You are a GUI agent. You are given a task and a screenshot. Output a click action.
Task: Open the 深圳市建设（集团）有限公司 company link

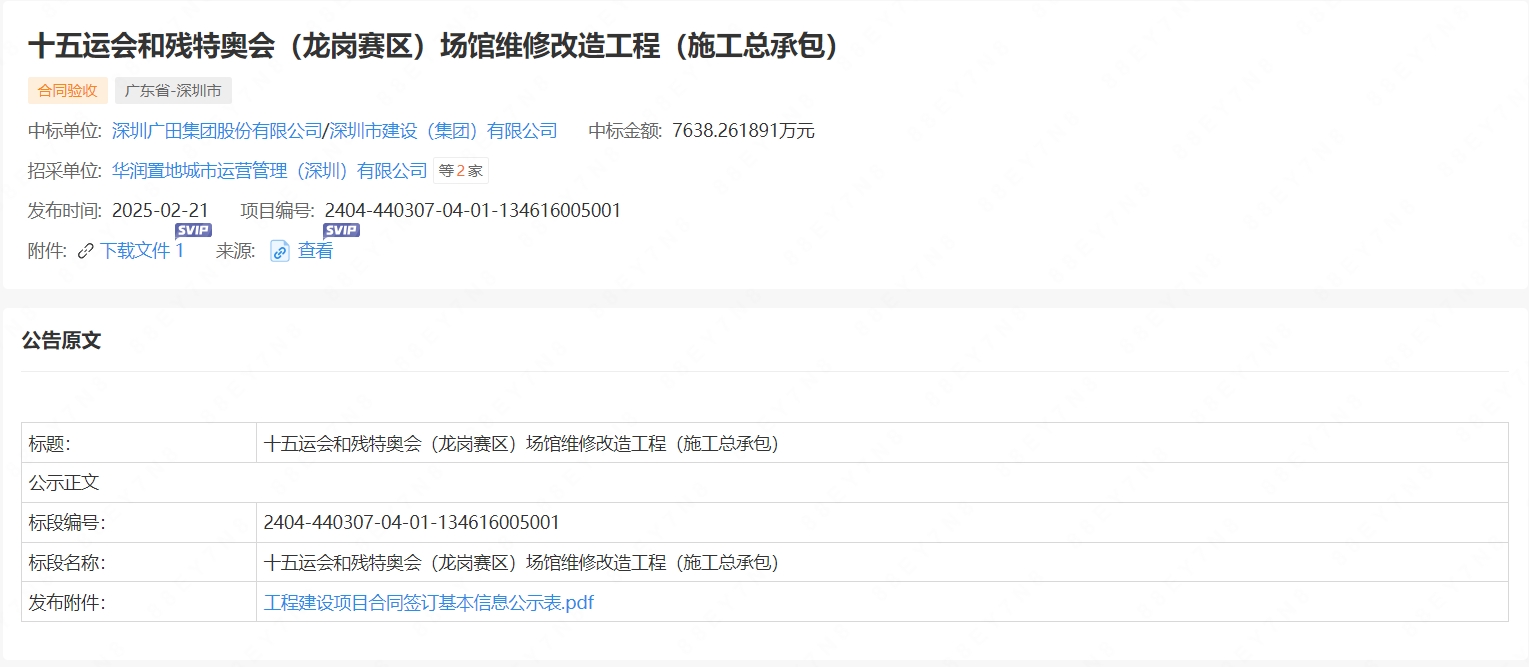443,131
